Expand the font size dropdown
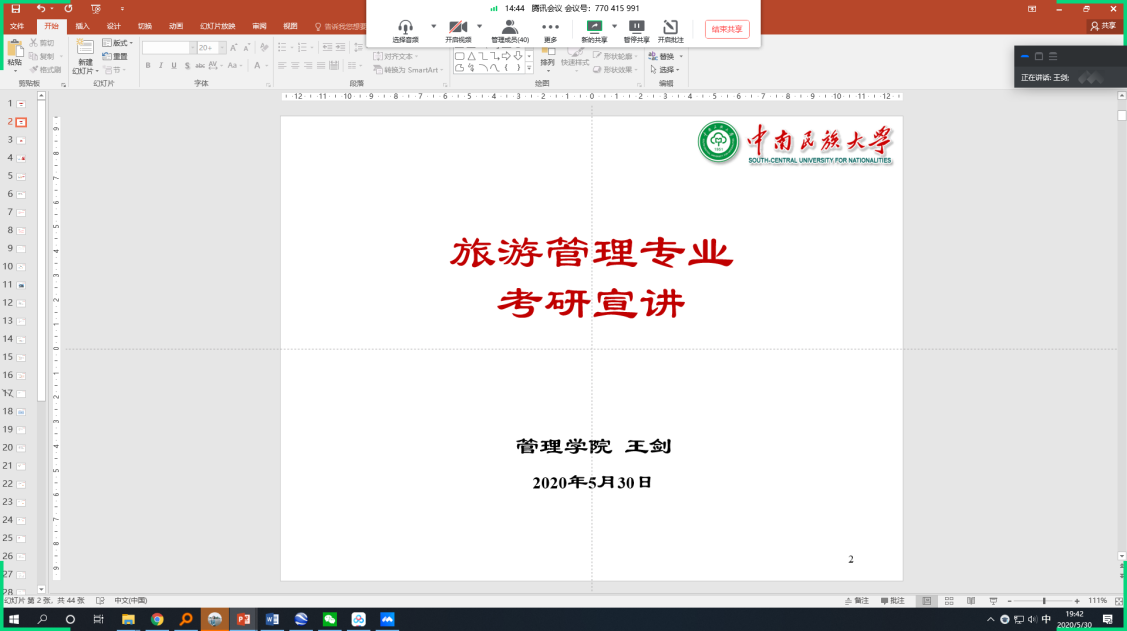Screen dimensions: 1127x631 (221, 47)
